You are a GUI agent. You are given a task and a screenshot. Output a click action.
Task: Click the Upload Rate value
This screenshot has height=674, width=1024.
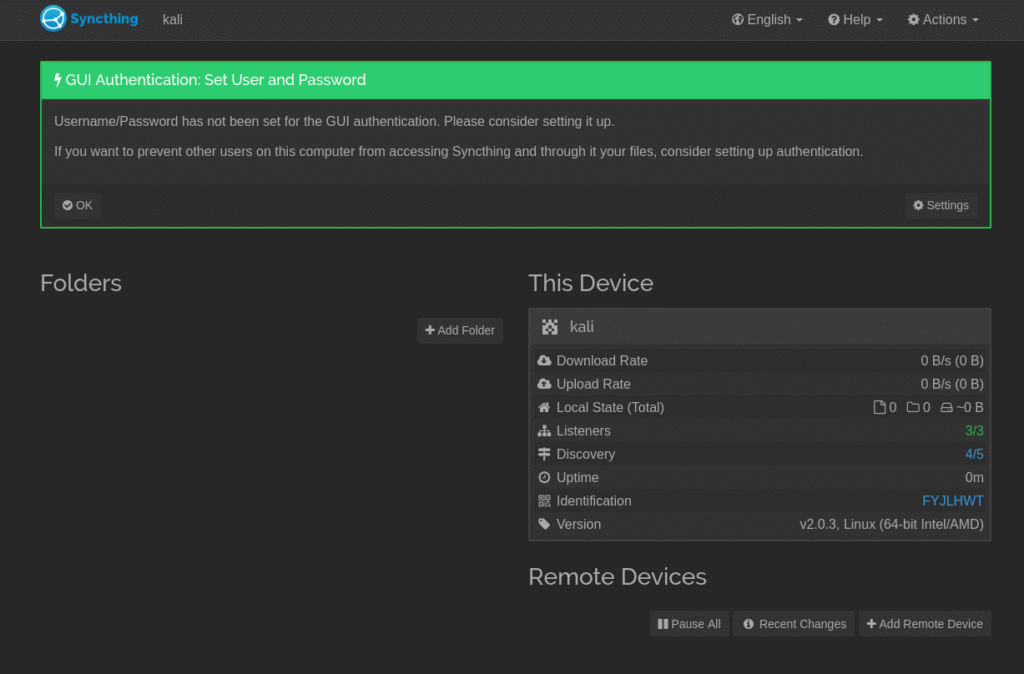[x=952, y=384]
